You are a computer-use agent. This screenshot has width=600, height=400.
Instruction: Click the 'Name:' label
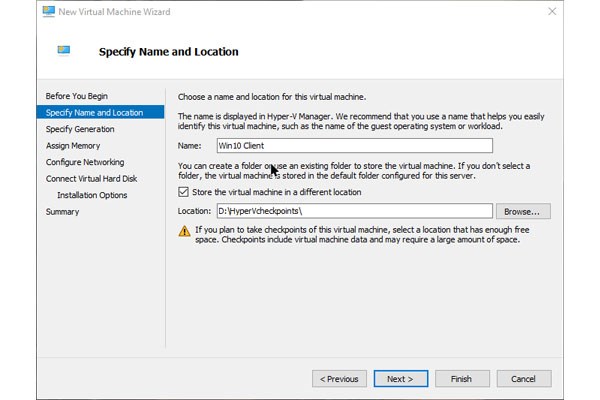[189, 145]
